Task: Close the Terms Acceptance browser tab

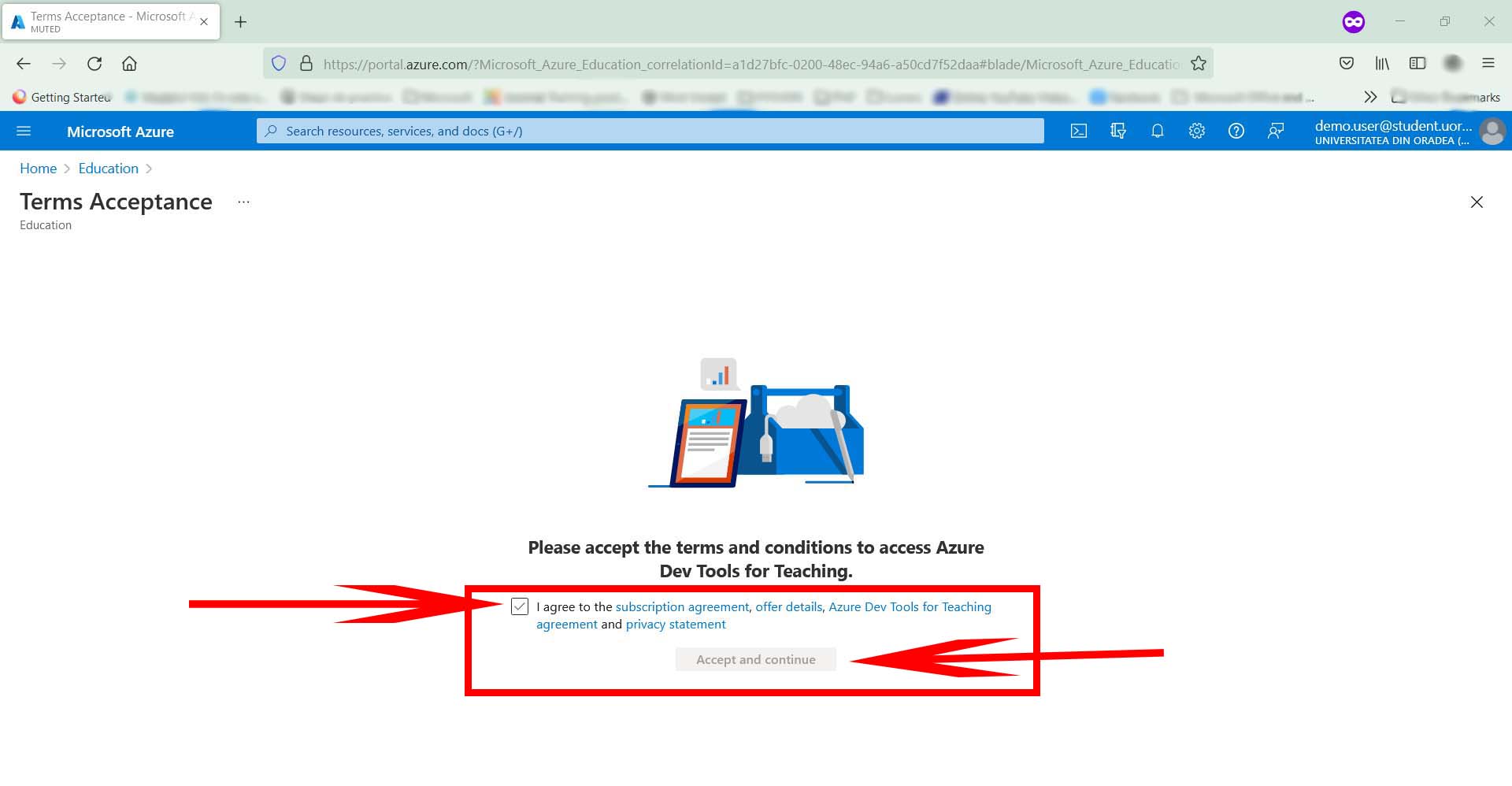Action: (x=204, y=22)
